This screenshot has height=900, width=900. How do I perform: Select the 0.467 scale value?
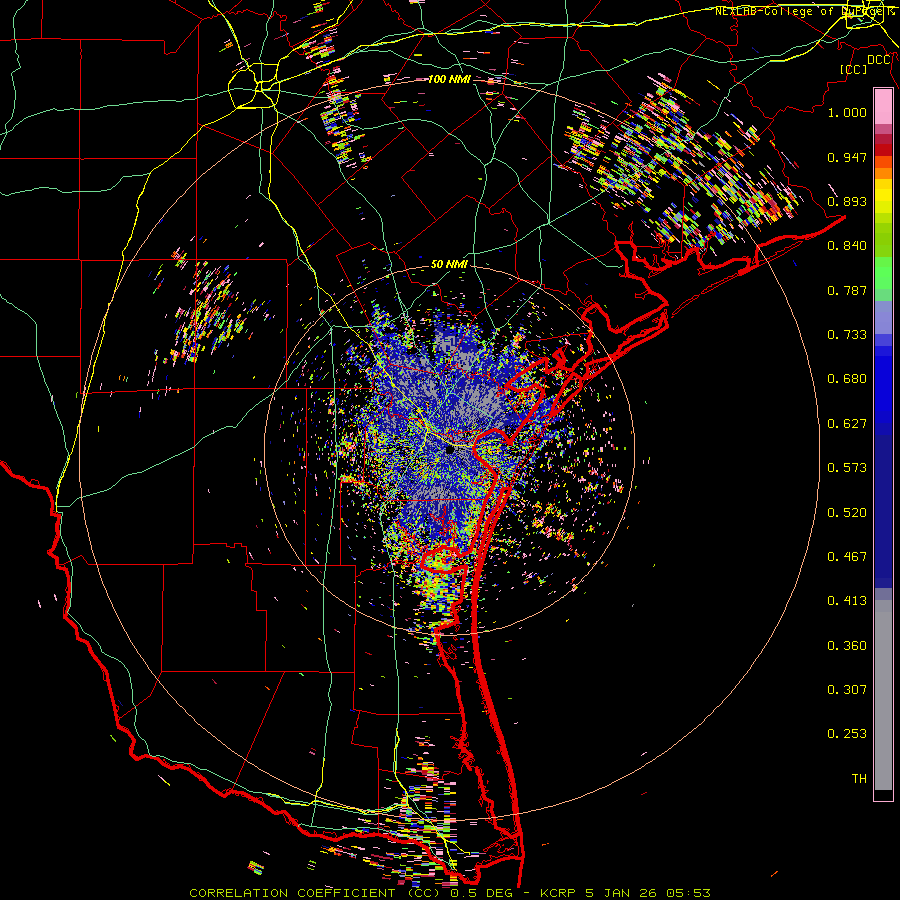pos(847,557)
